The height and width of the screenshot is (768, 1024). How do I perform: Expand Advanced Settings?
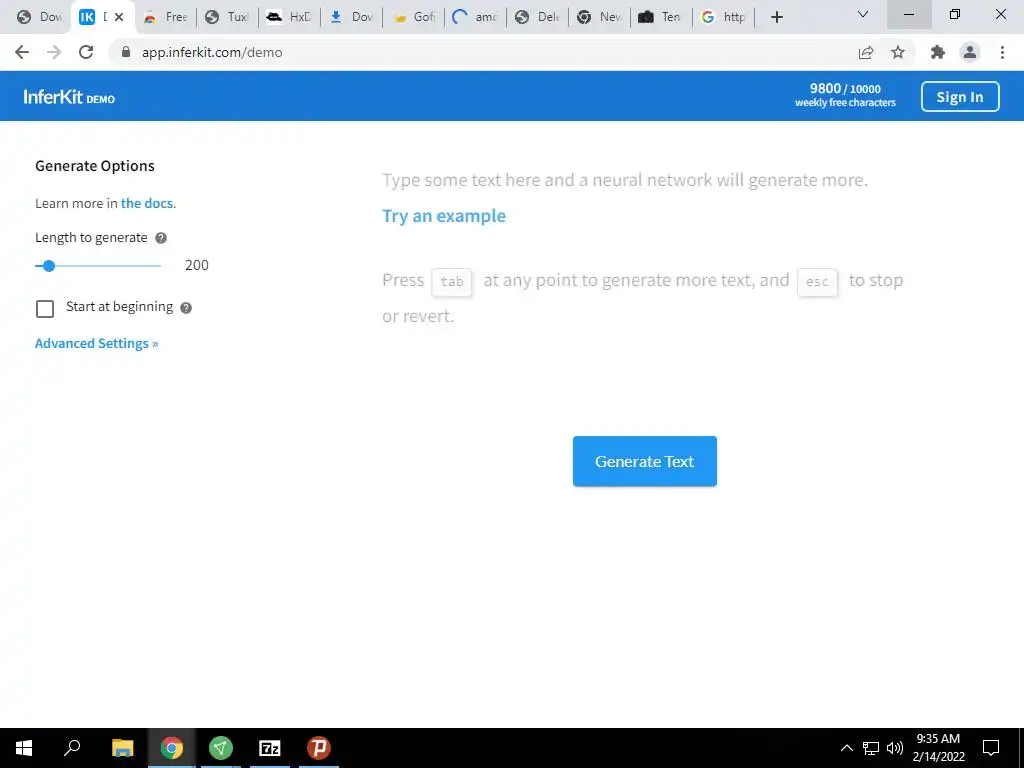[97, 344]
